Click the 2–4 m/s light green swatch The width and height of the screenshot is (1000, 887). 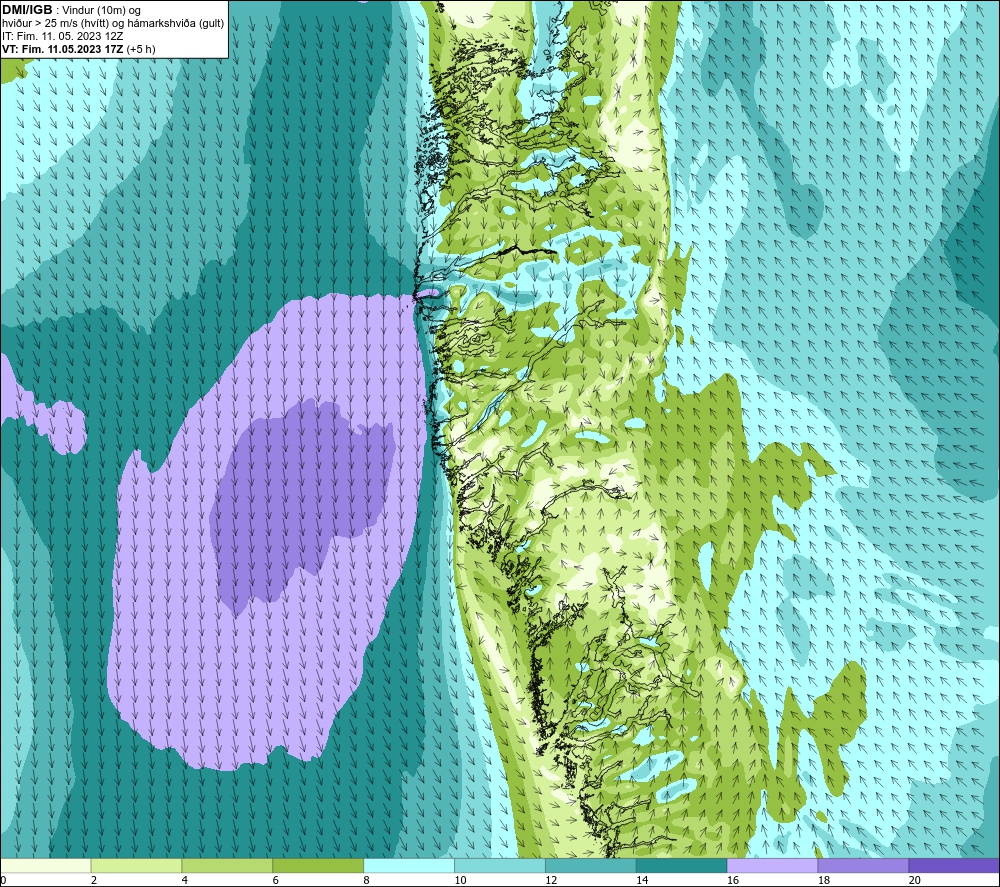coord(136,865)
